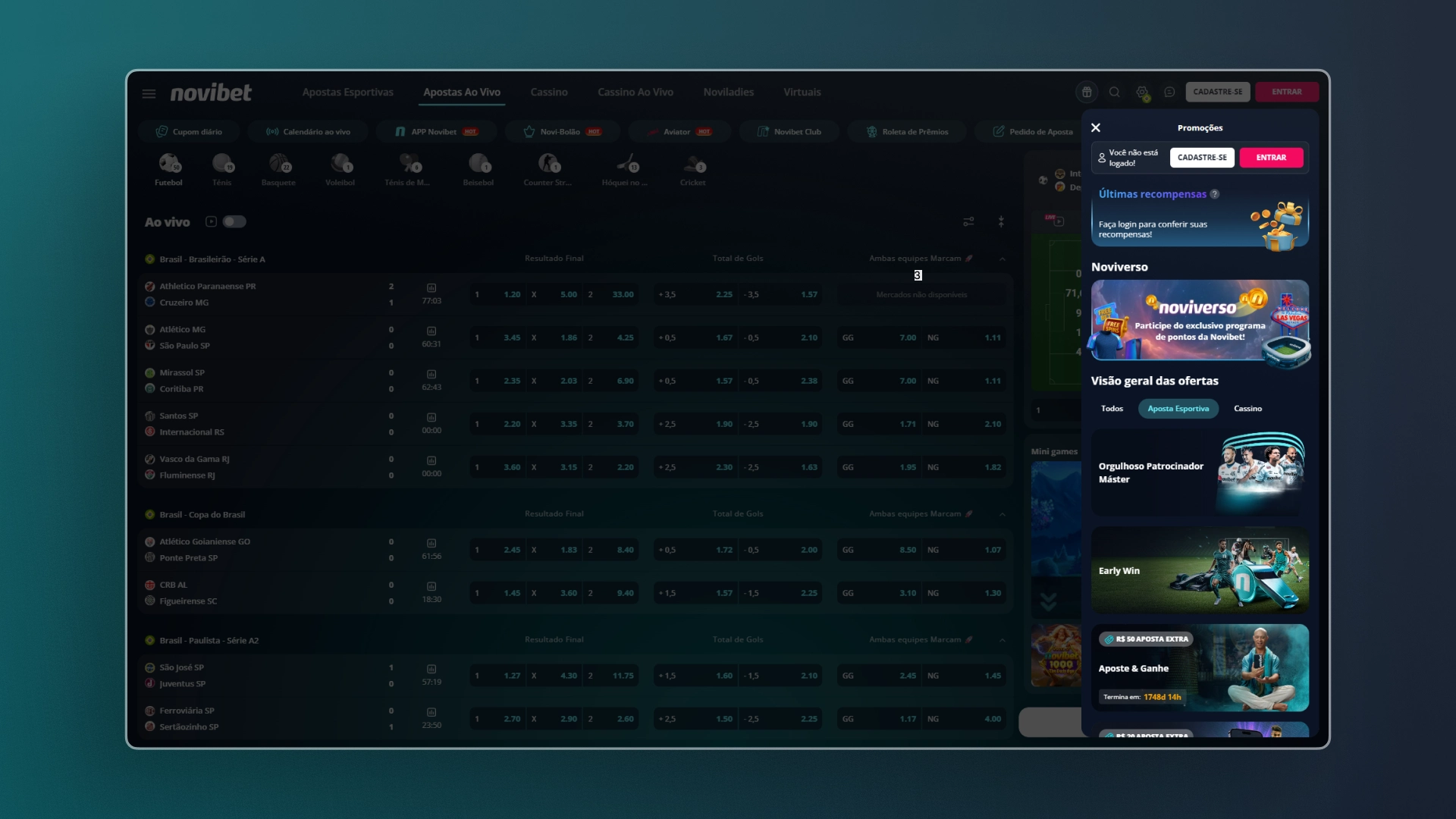
Task: Open the promotions gift icon in the header
Action: tap(1087, 92)
